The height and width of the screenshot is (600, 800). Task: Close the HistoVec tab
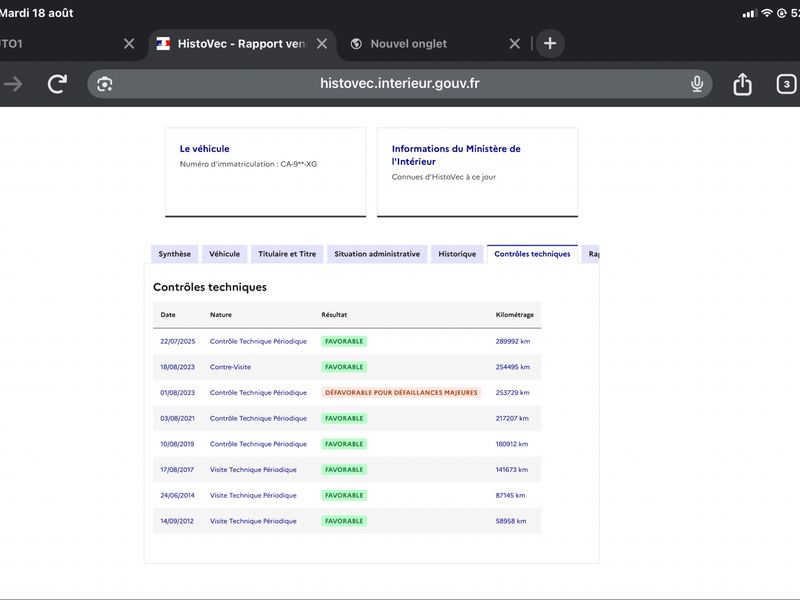tap(321, 44)
